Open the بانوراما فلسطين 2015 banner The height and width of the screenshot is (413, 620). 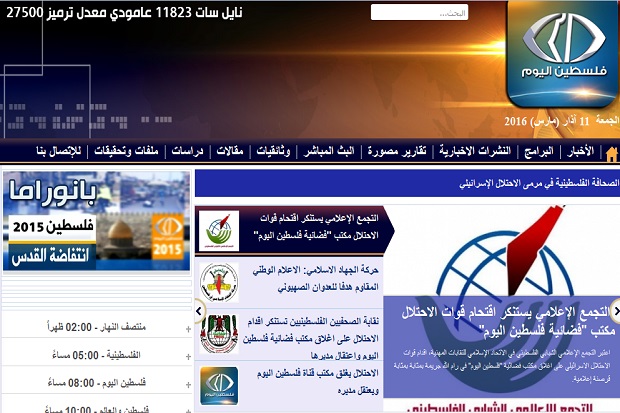tap(96, 221)
